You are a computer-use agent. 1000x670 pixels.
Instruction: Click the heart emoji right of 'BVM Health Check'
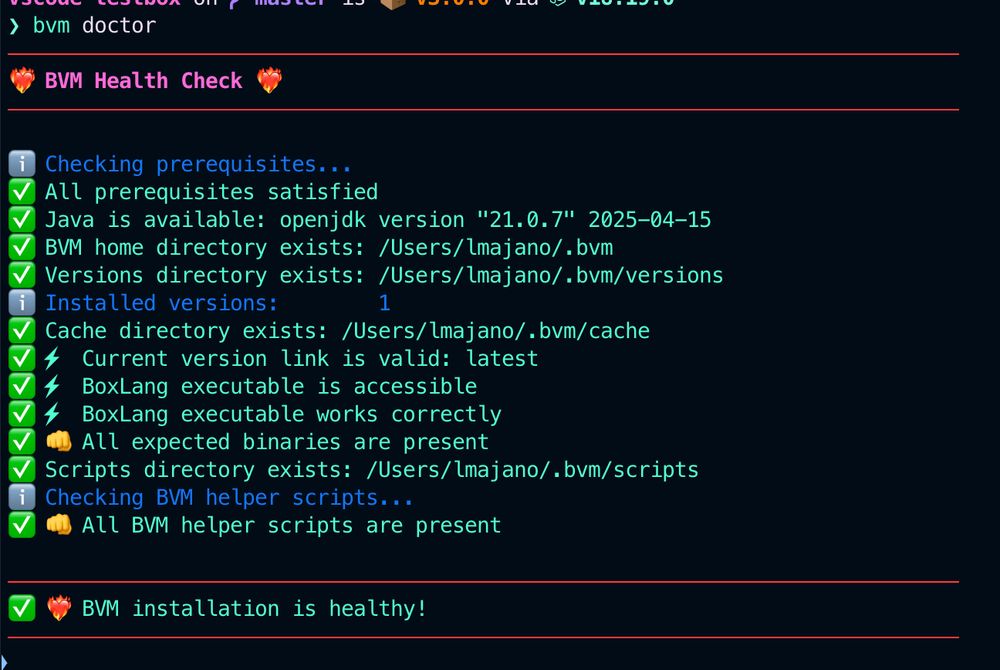click(x=269, y=80)
